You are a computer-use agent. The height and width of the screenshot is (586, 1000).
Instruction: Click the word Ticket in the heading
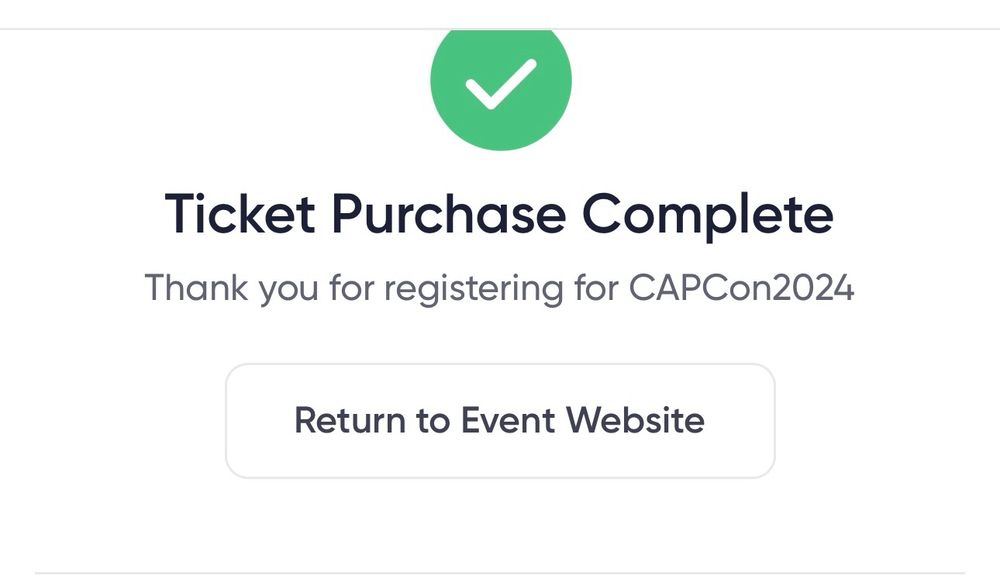pyautogui.click(x=239, y=214)
